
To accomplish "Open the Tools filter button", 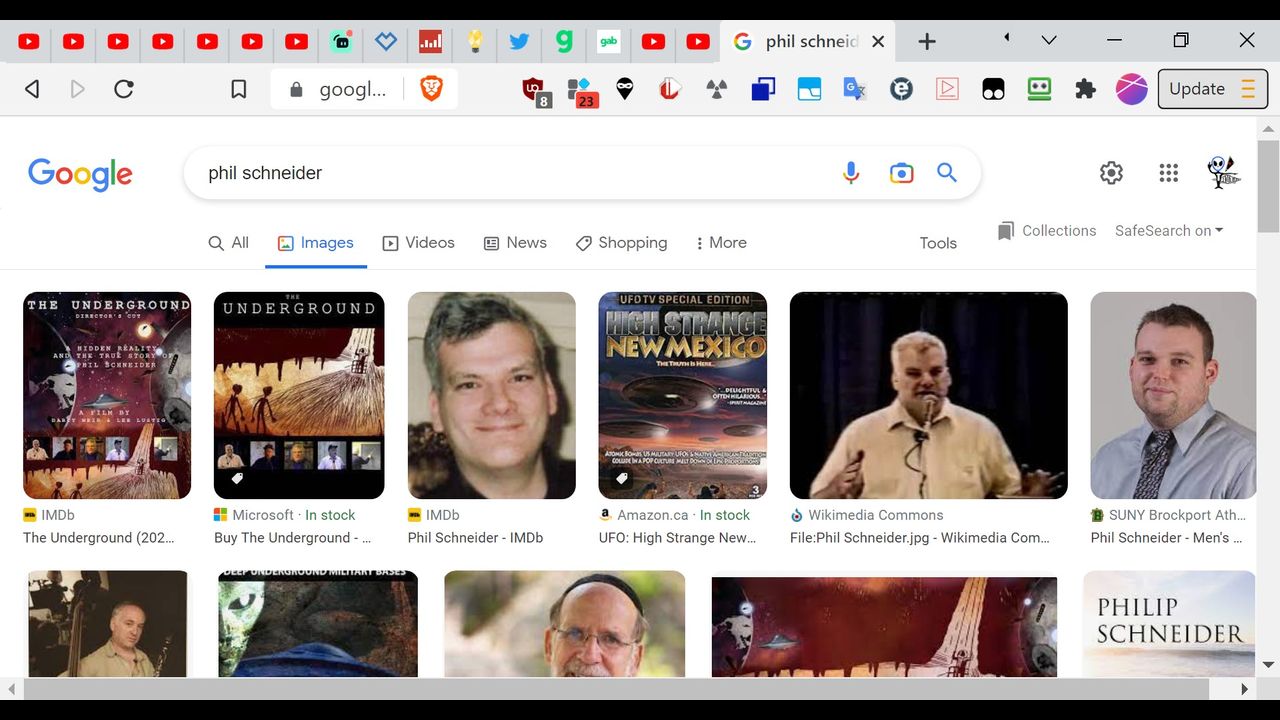I will point(938,243).
